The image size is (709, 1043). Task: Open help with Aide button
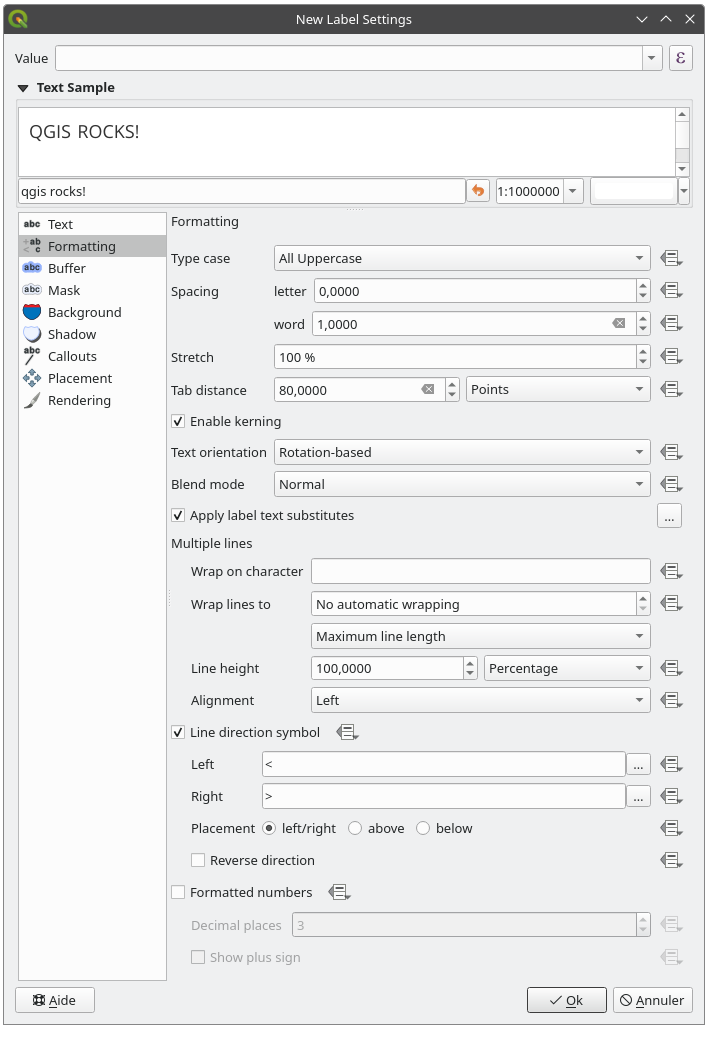tap(55, 1000)
